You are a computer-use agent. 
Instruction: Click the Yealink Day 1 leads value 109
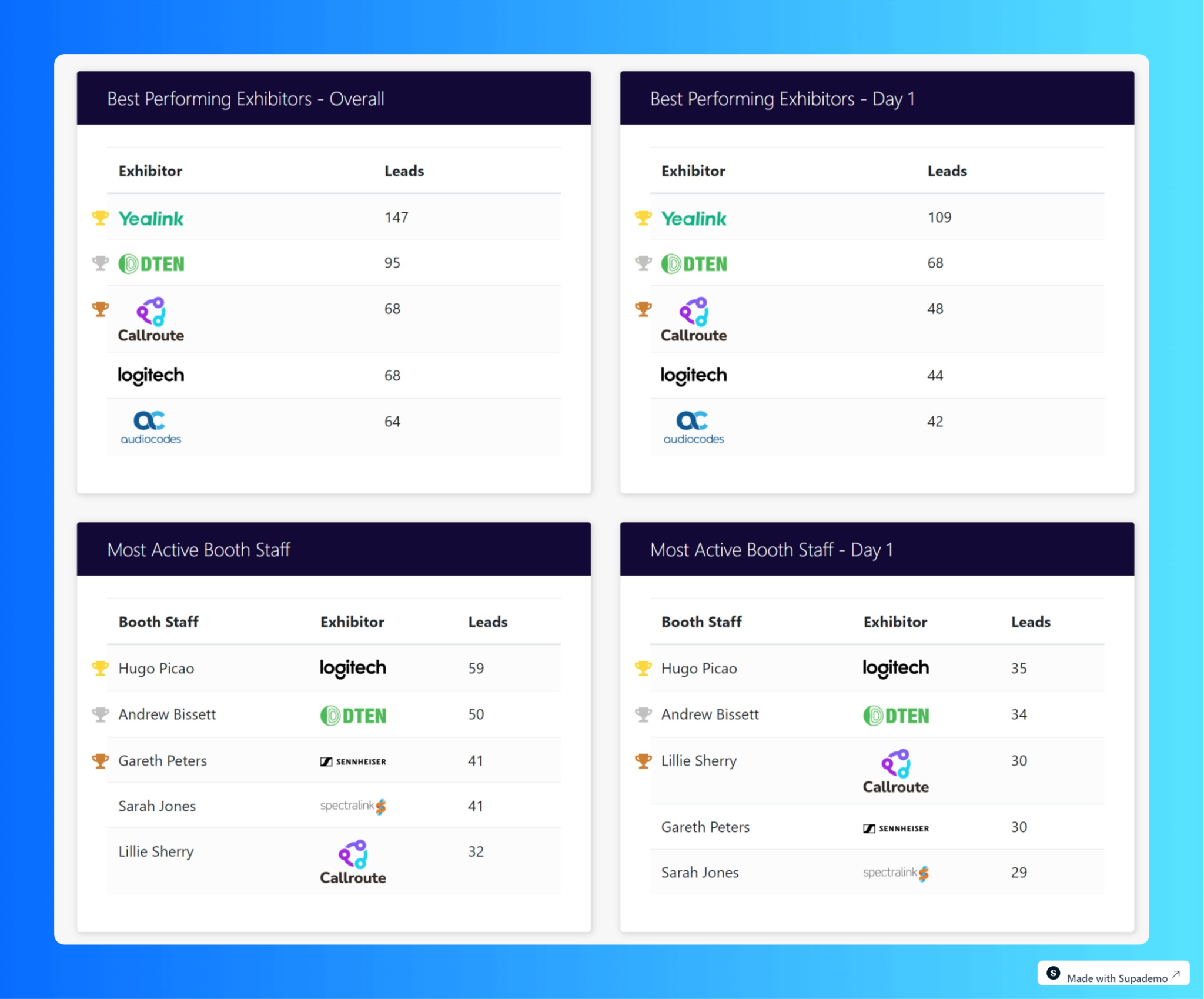pyautogui.click(x=939, y=218)
